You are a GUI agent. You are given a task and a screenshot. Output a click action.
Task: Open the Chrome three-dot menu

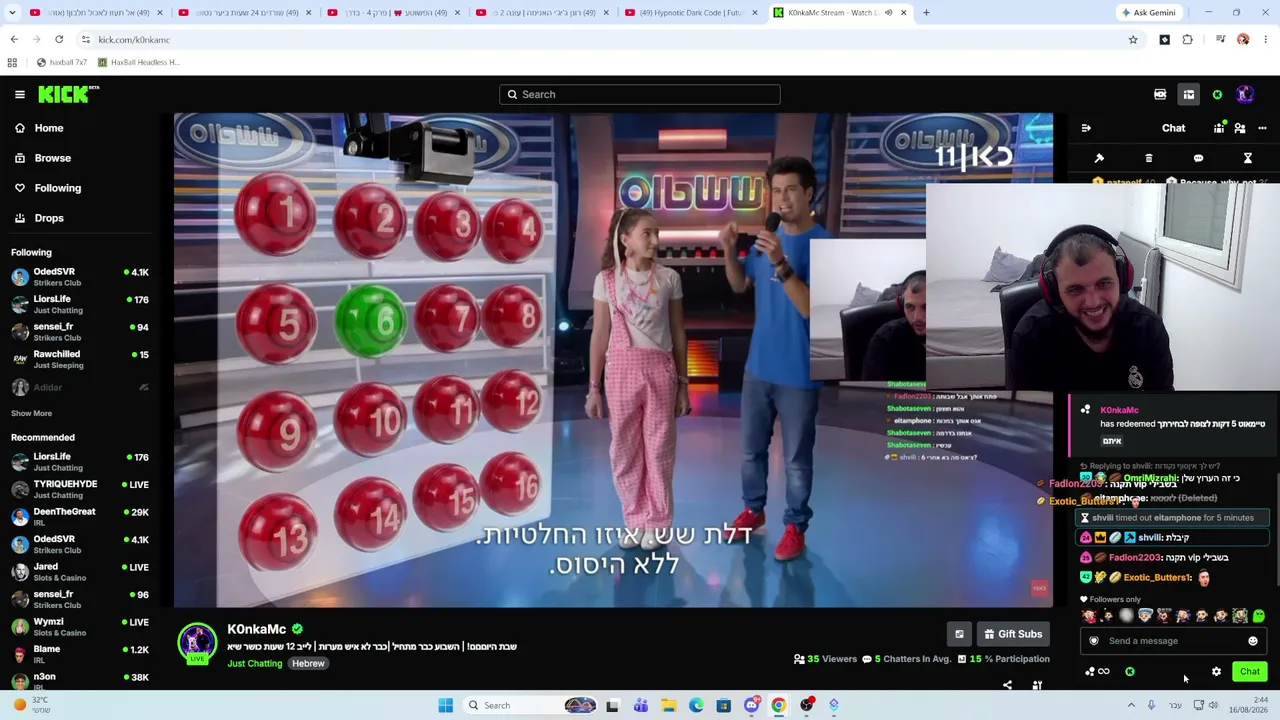point(1264,39)
